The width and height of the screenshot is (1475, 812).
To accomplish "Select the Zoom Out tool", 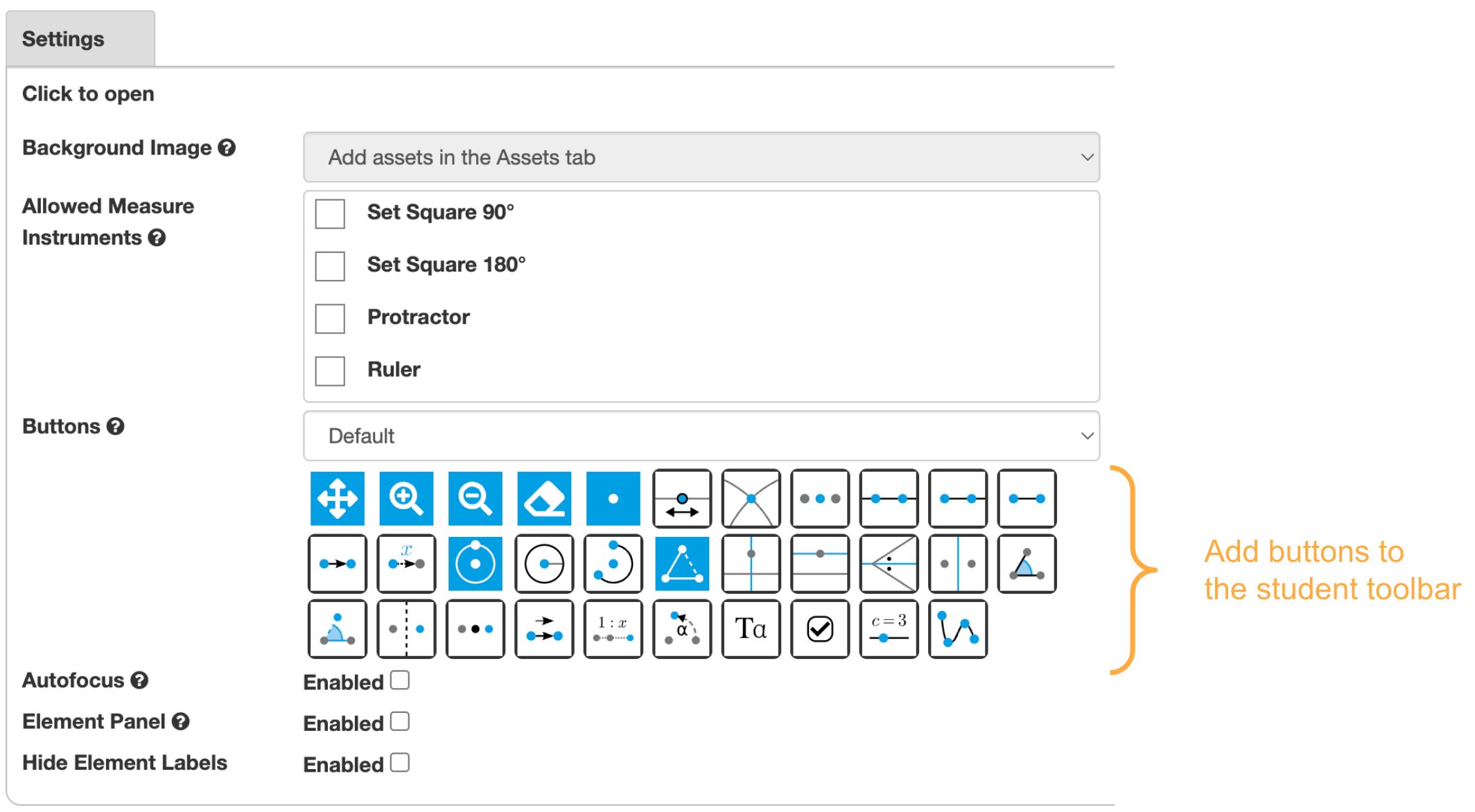I will 475,497.
